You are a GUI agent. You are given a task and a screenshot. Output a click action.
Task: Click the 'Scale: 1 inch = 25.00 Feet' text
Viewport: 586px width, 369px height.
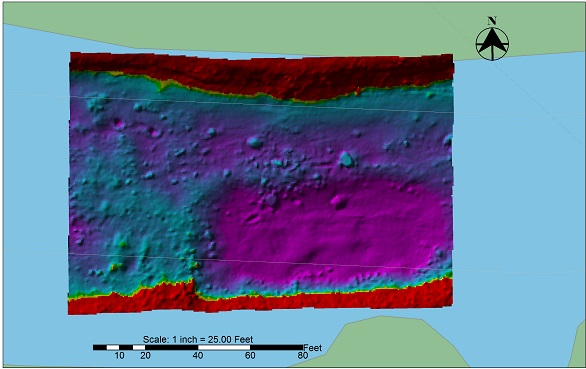pyautogui.click(x=198, y=339)
